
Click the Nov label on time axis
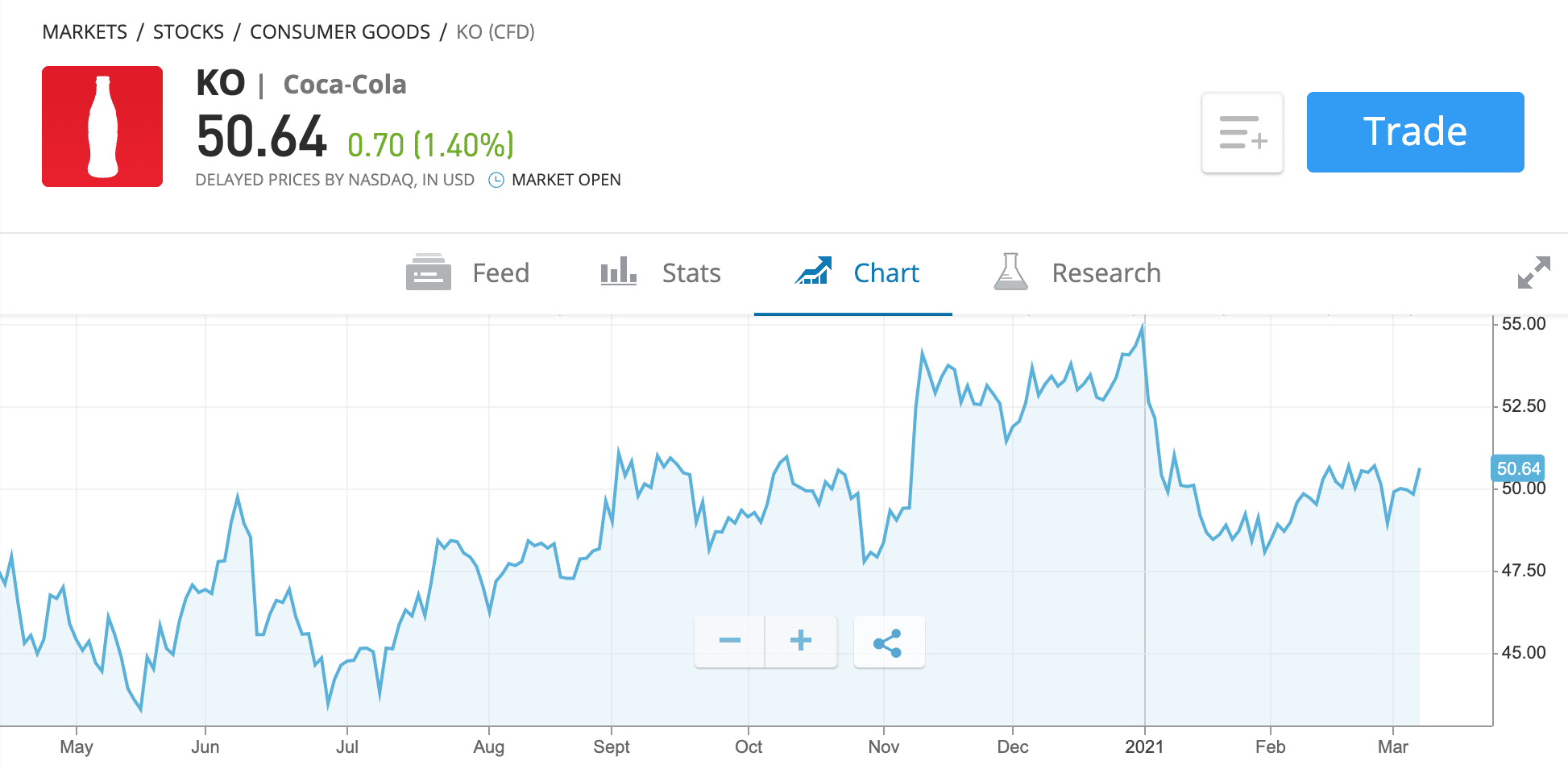click(884, 746)
